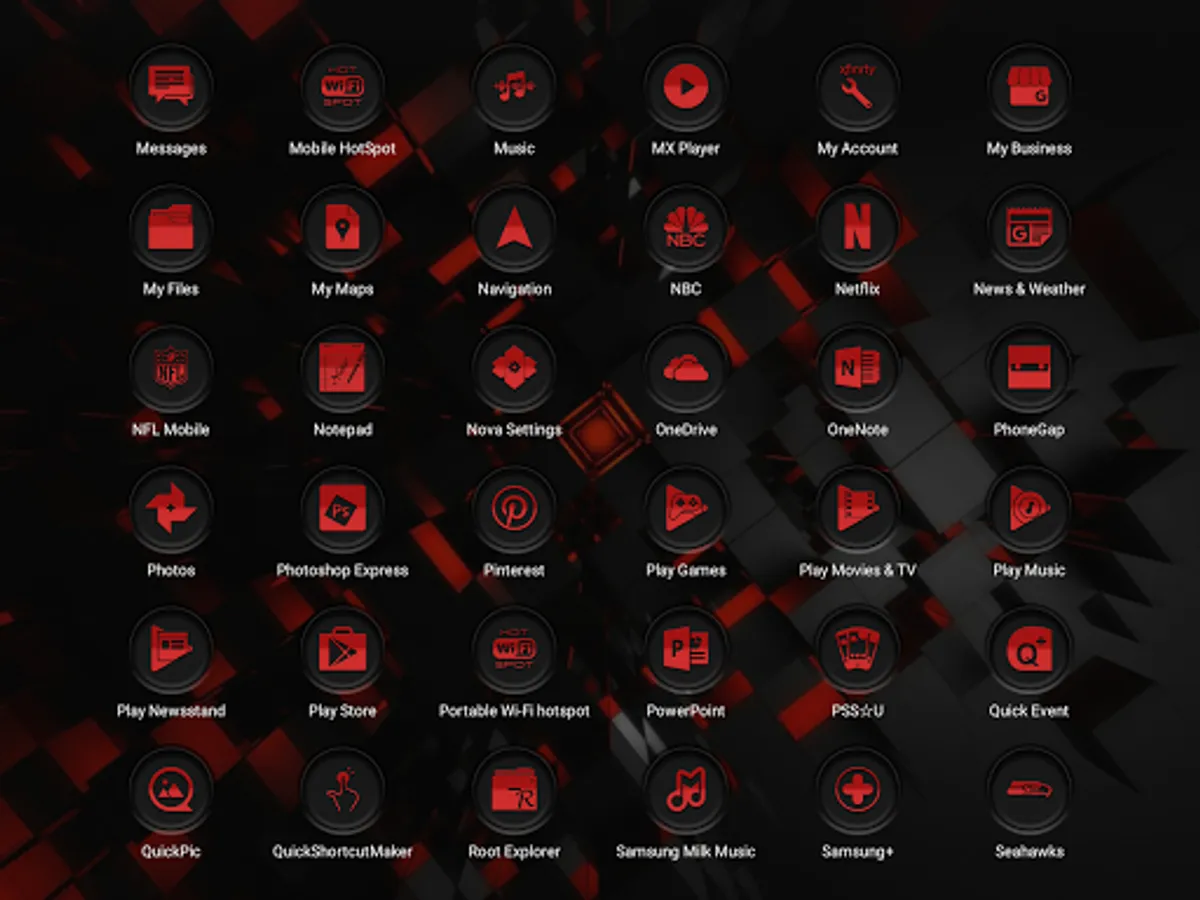The width and height of the screenshot is (1200, 900).
Task: Open the Pinterest P icon
Action: 514,510
